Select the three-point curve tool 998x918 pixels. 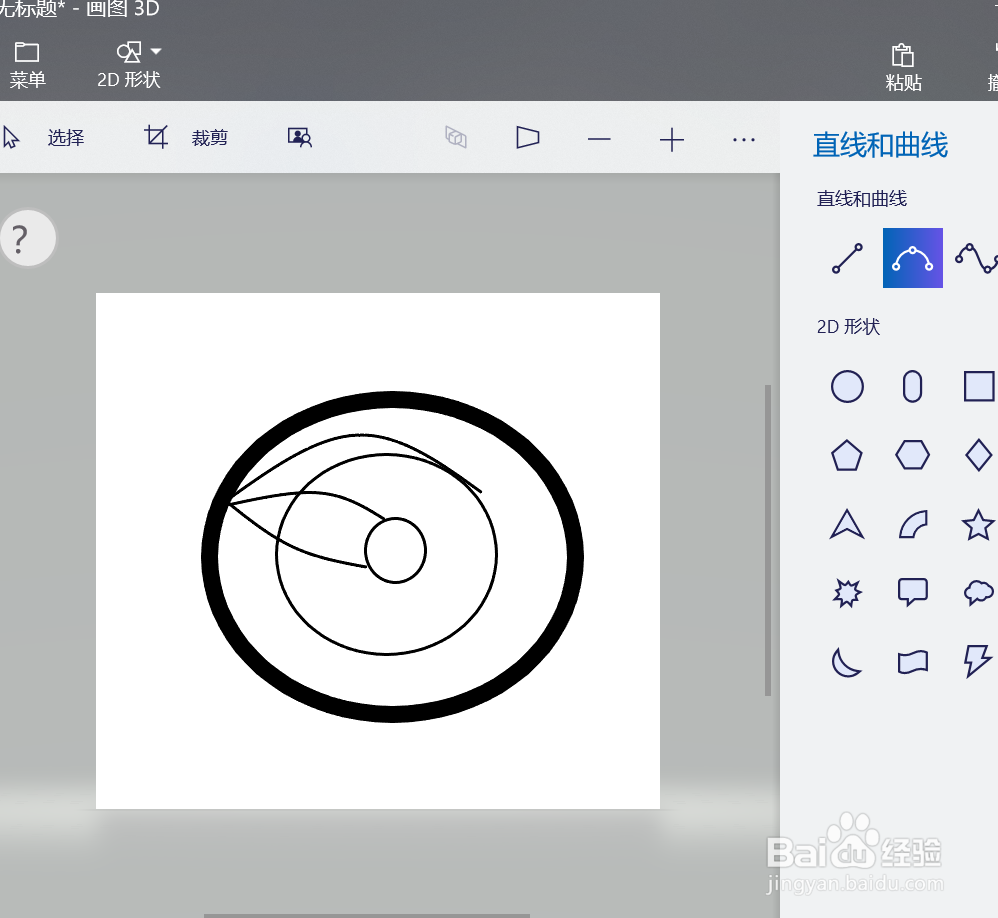click(x=913, y=258)
